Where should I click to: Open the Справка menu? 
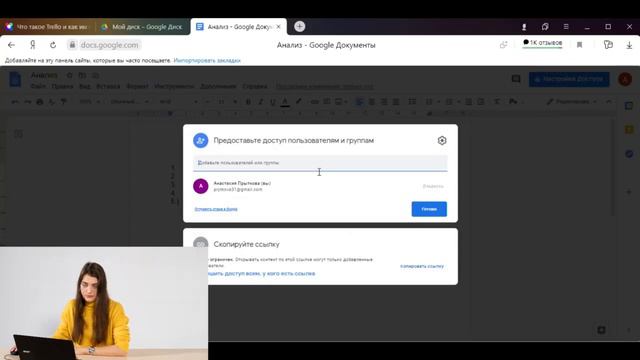point(255,87)
